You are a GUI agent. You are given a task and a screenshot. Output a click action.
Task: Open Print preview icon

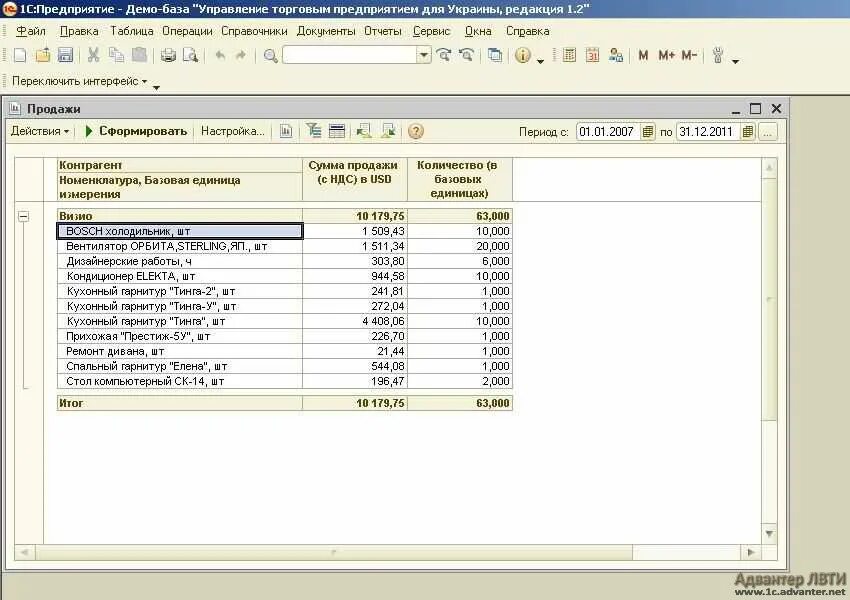click(x=190, y=55)
